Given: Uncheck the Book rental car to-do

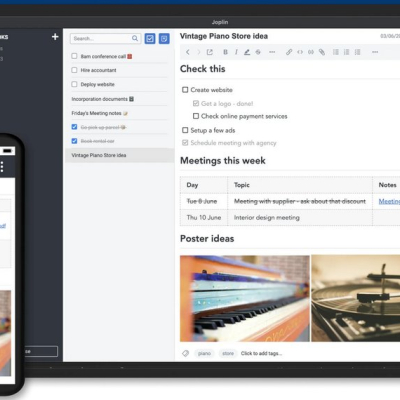Looking at the screenshot, I should (74, 141).
